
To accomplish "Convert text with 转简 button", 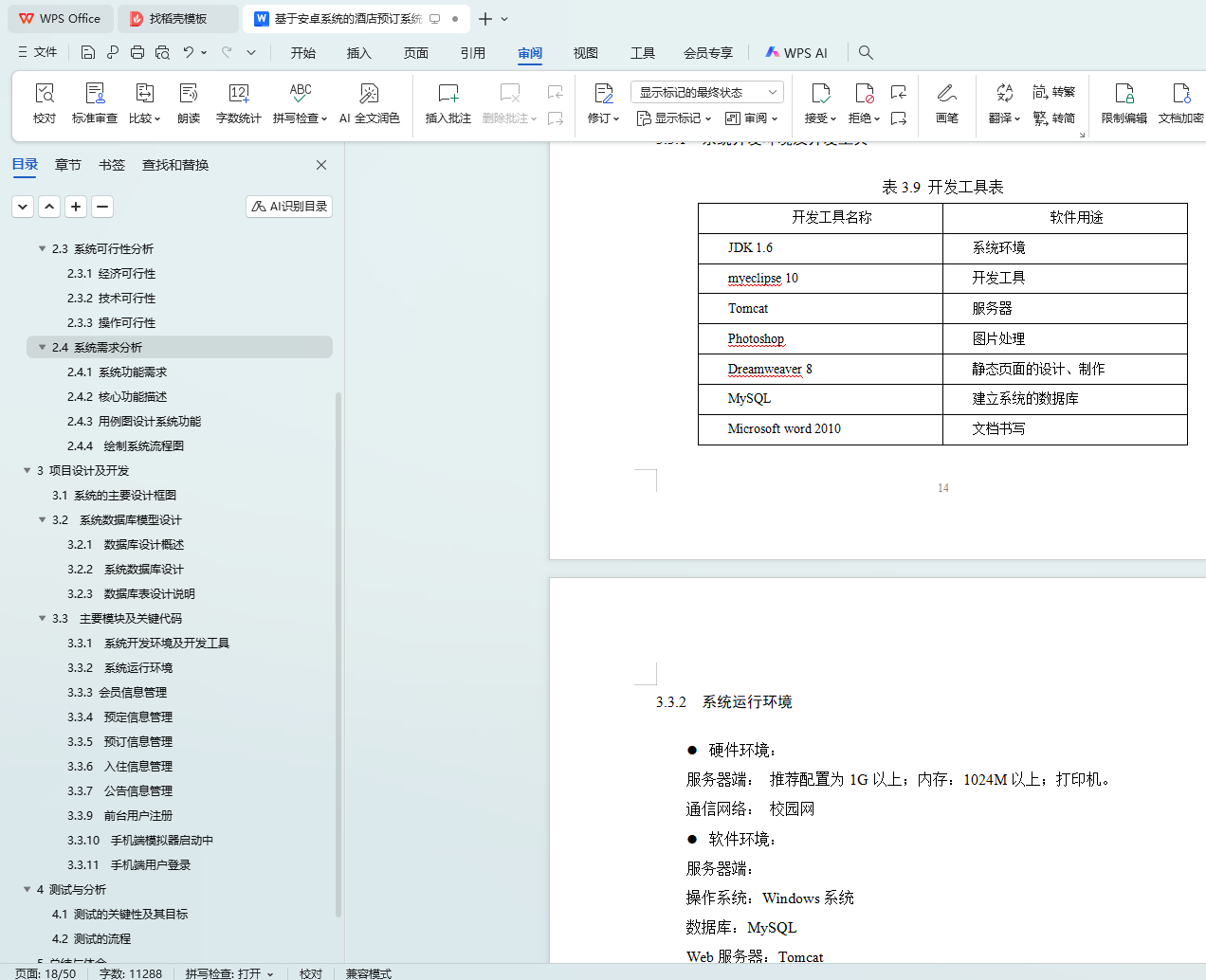I will pyautogui.click(x=1054, y=118).
